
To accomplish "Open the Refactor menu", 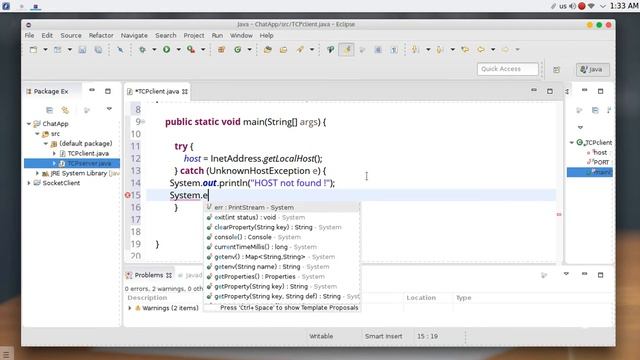I will pyautogui.click(x=101, y=36).
